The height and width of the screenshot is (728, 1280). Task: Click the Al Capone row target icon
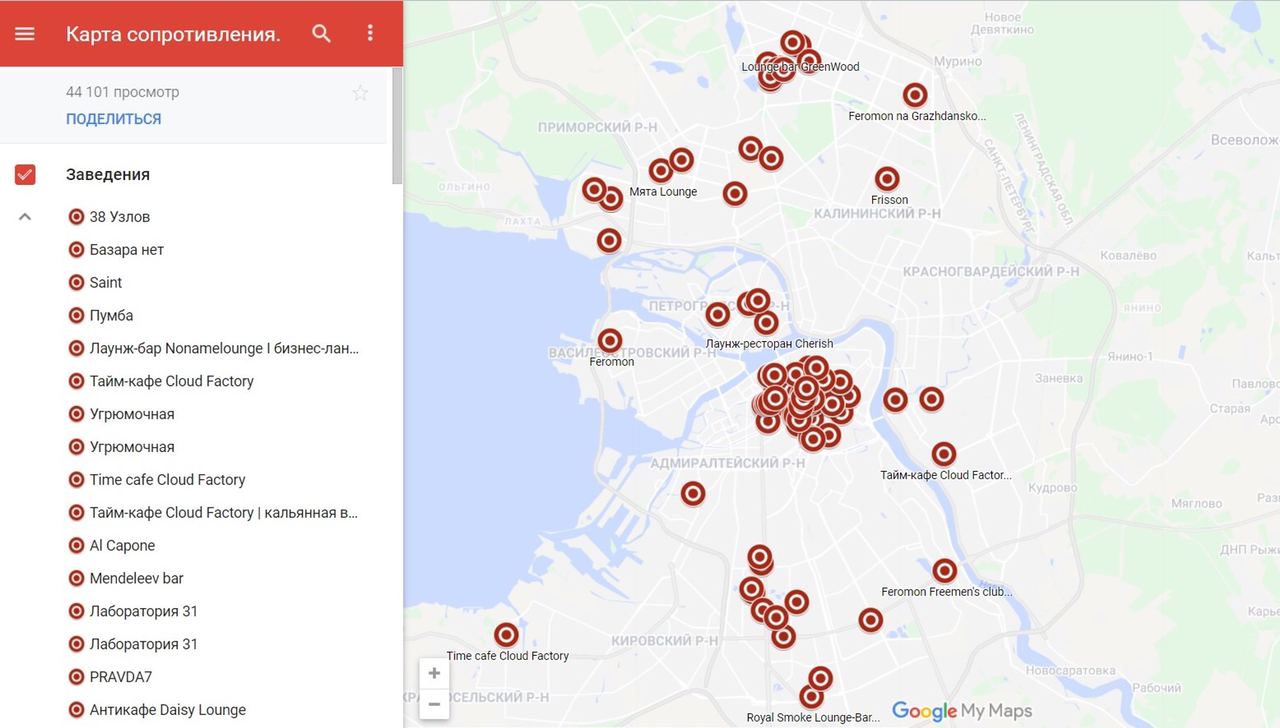pyautogui.click(x=76, y=546)
